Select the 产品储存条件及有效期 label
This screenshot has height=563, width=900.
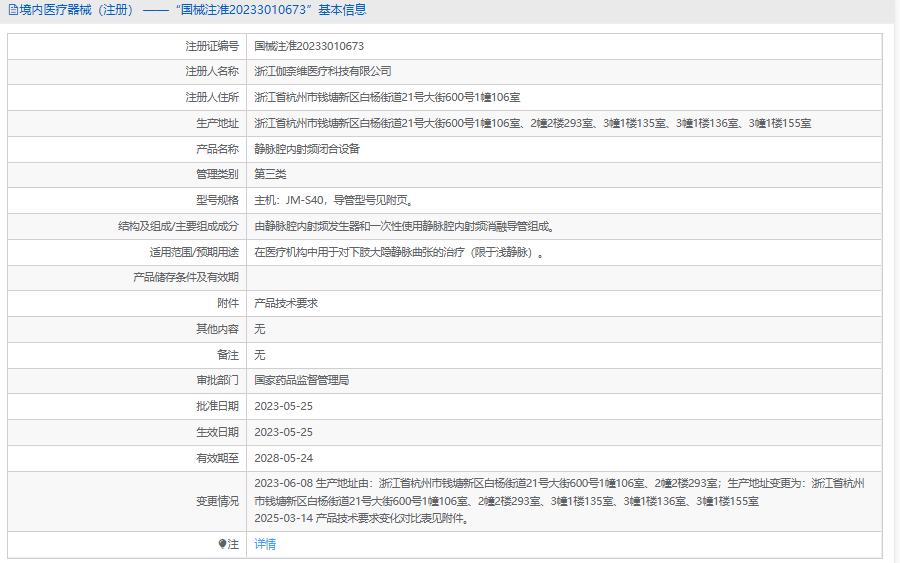185,277
